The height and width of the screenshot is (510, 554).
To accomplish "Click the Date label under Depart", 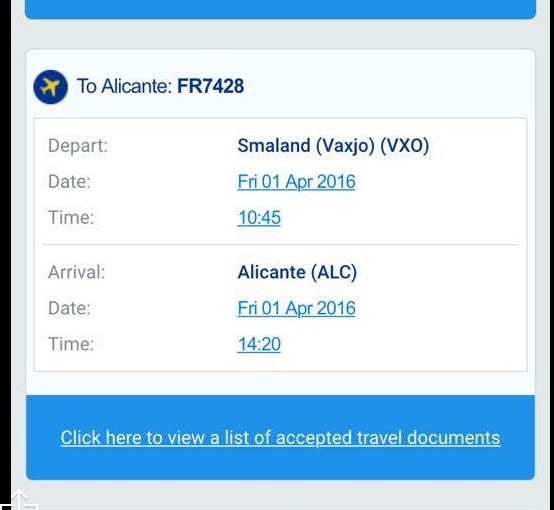I will pos(69,182).
